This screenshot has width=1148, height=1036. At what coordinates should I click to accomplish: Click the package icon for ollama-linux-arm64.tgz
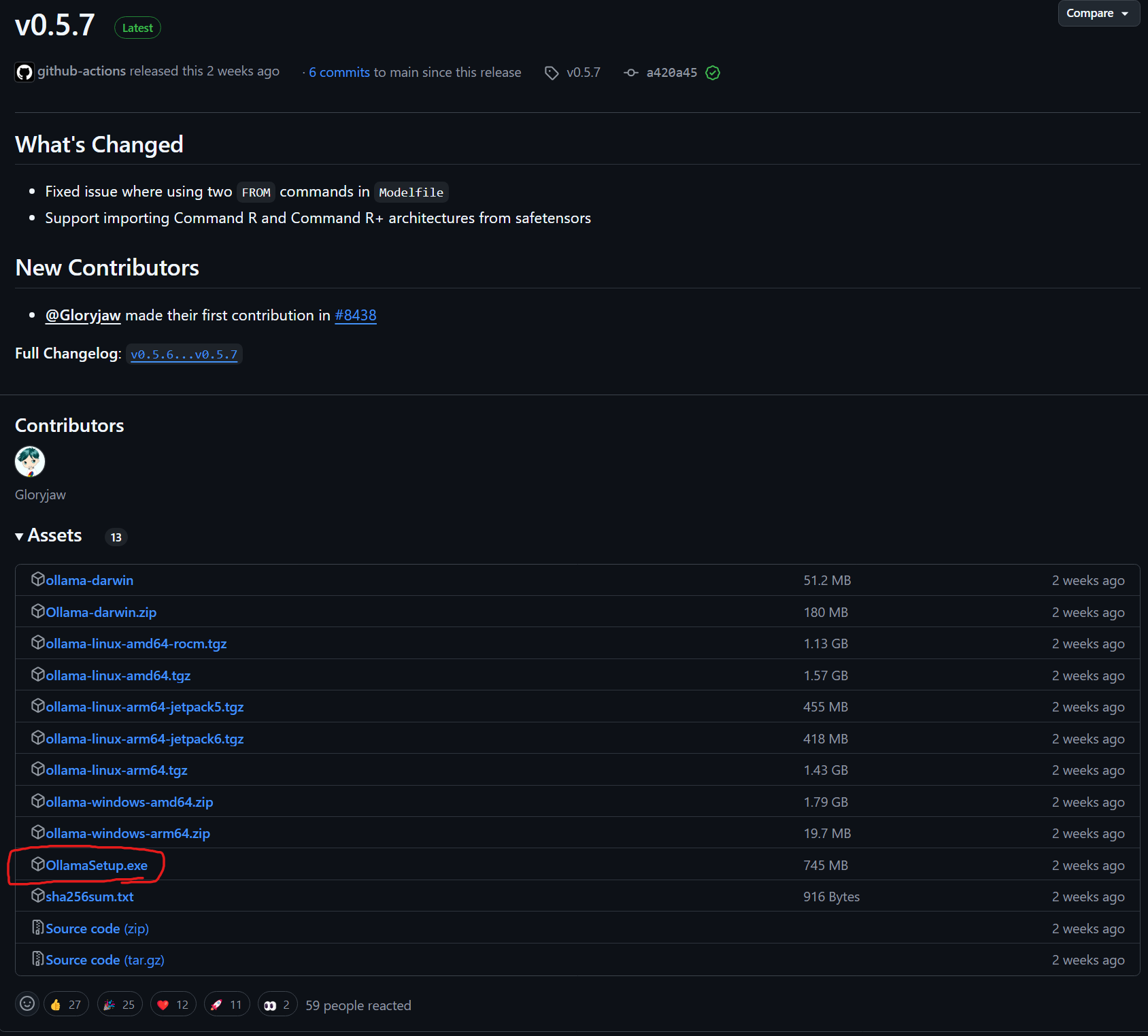click(38, 769)
